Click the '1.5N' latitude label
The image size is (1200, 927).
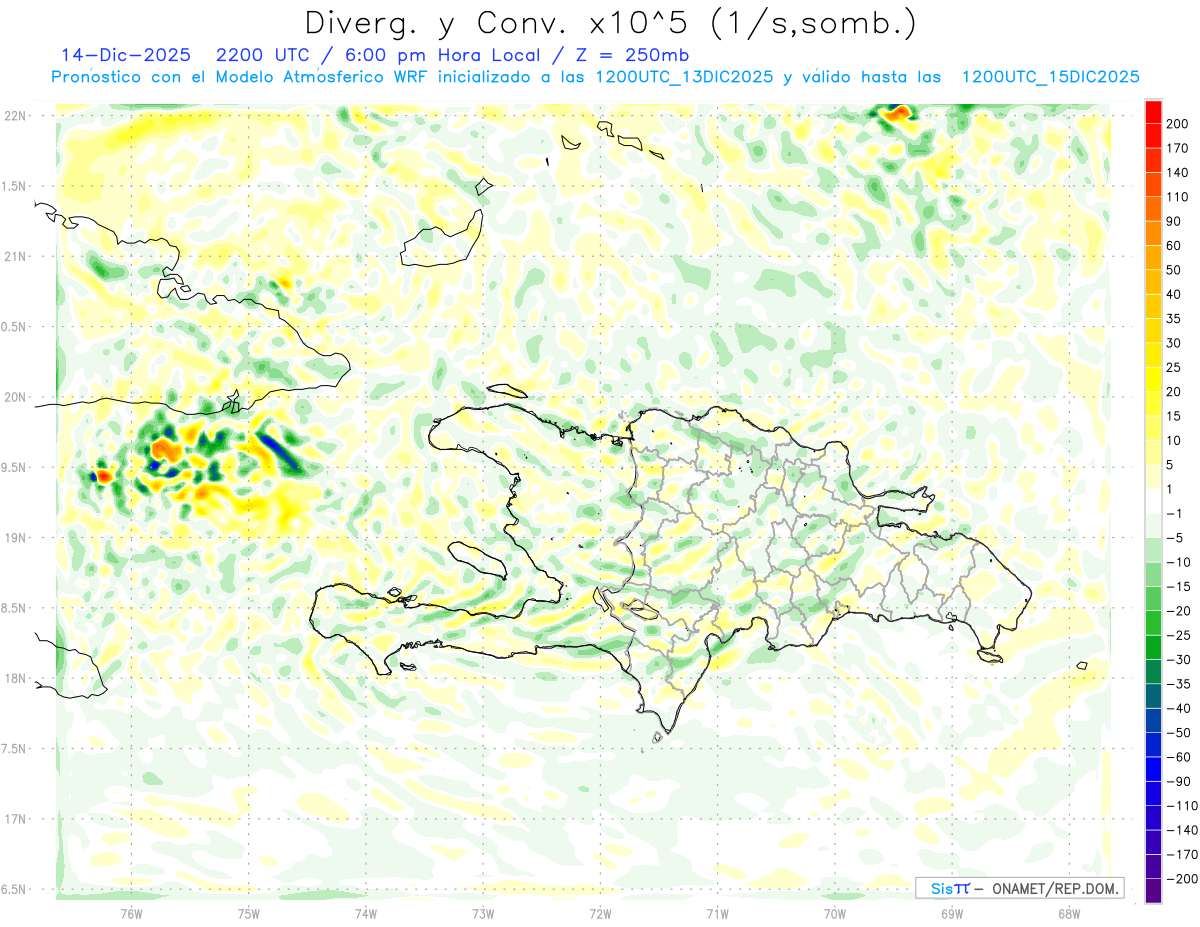click(15, 186)
